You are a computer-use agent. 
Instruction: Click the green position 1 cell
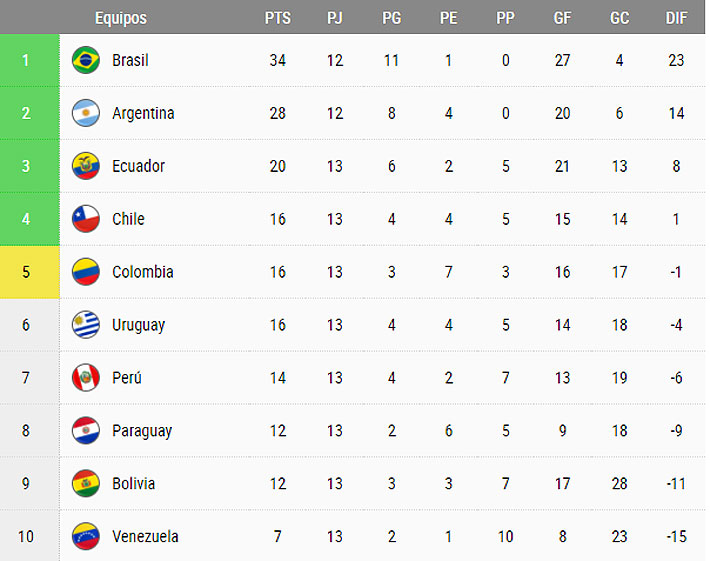click(27, 60)
